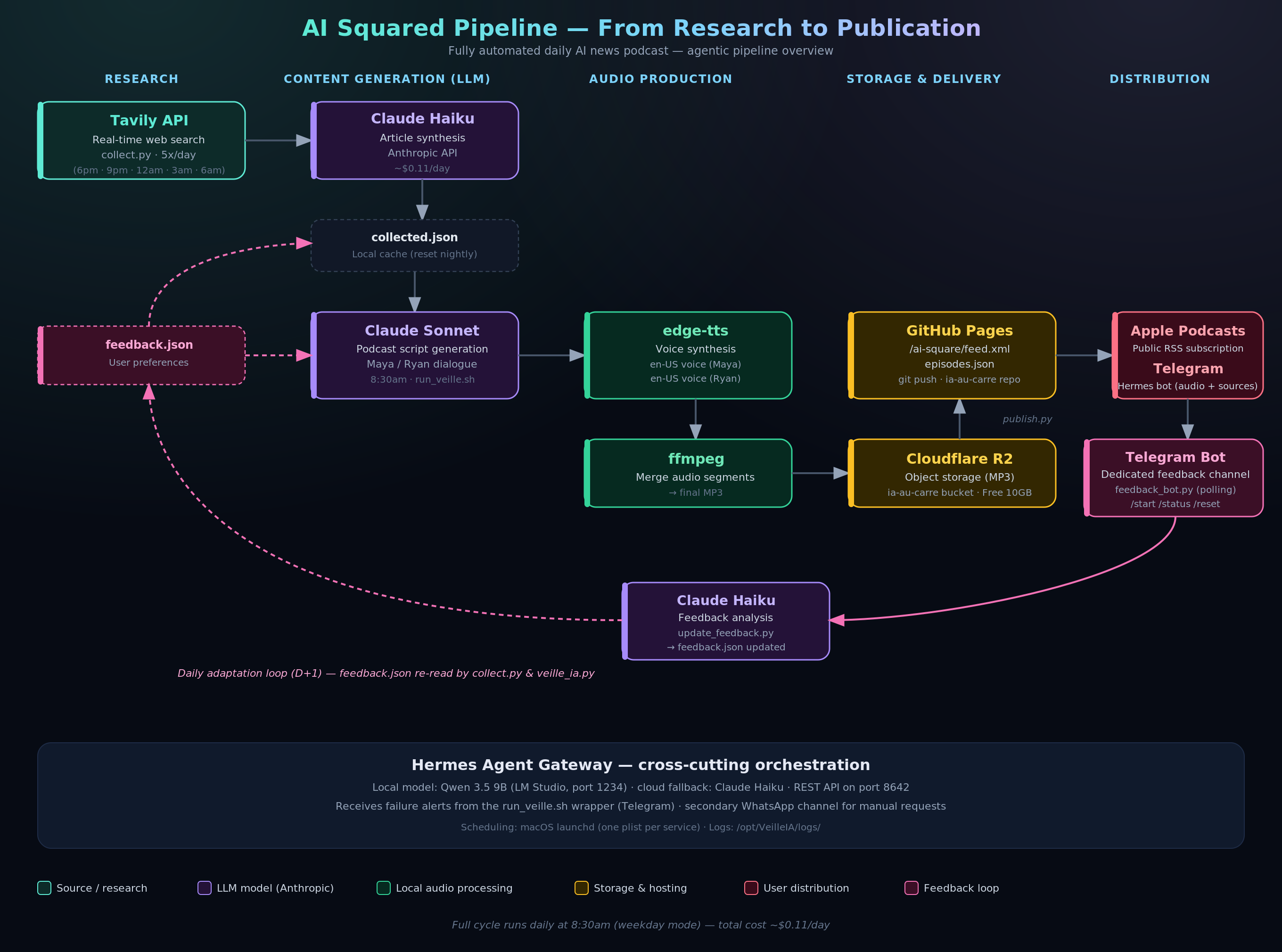This screenshot has height=952, width=1282.
Task: Click the 'Feedback loop' legend label
Action: pyautogui.click(x=961, y=888)
